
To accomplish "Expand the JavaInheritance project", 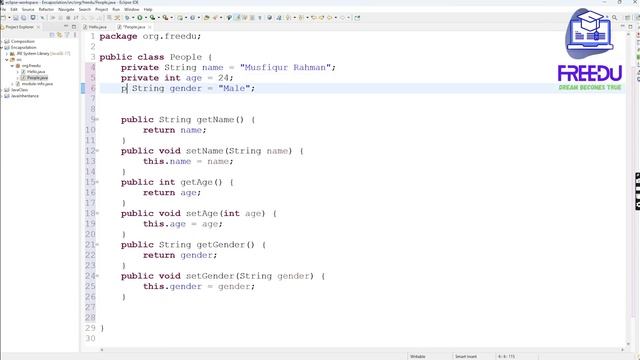I will pyautogui.click(x=2, y=96).
